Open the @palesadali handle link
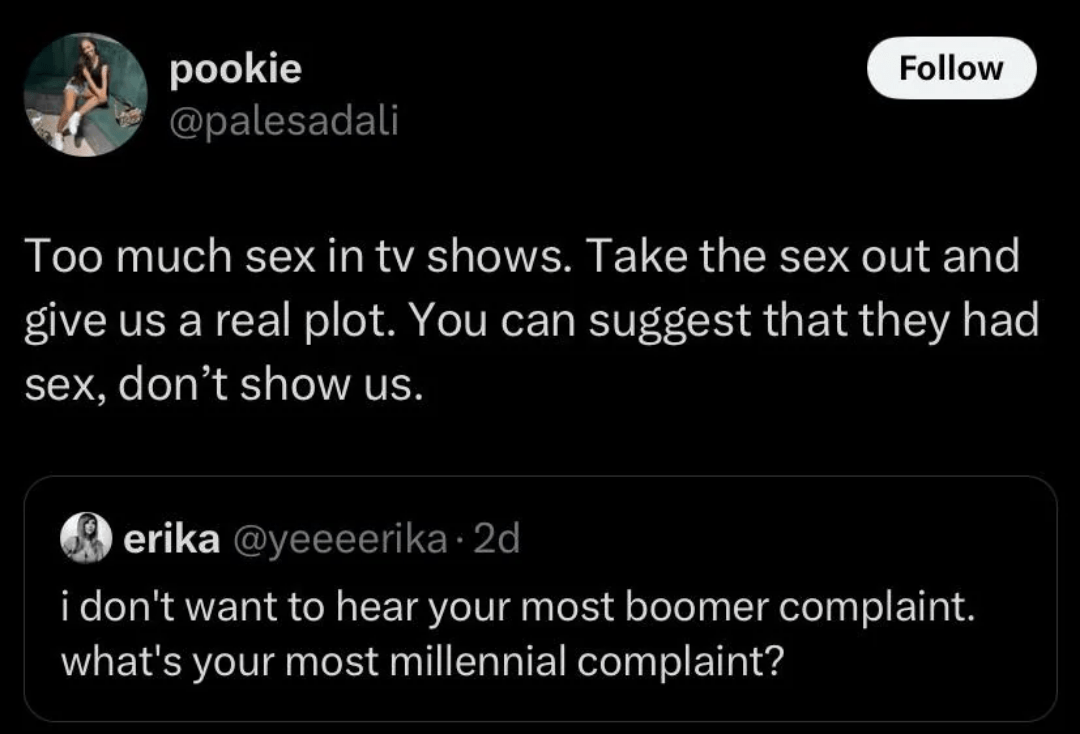 285,121
